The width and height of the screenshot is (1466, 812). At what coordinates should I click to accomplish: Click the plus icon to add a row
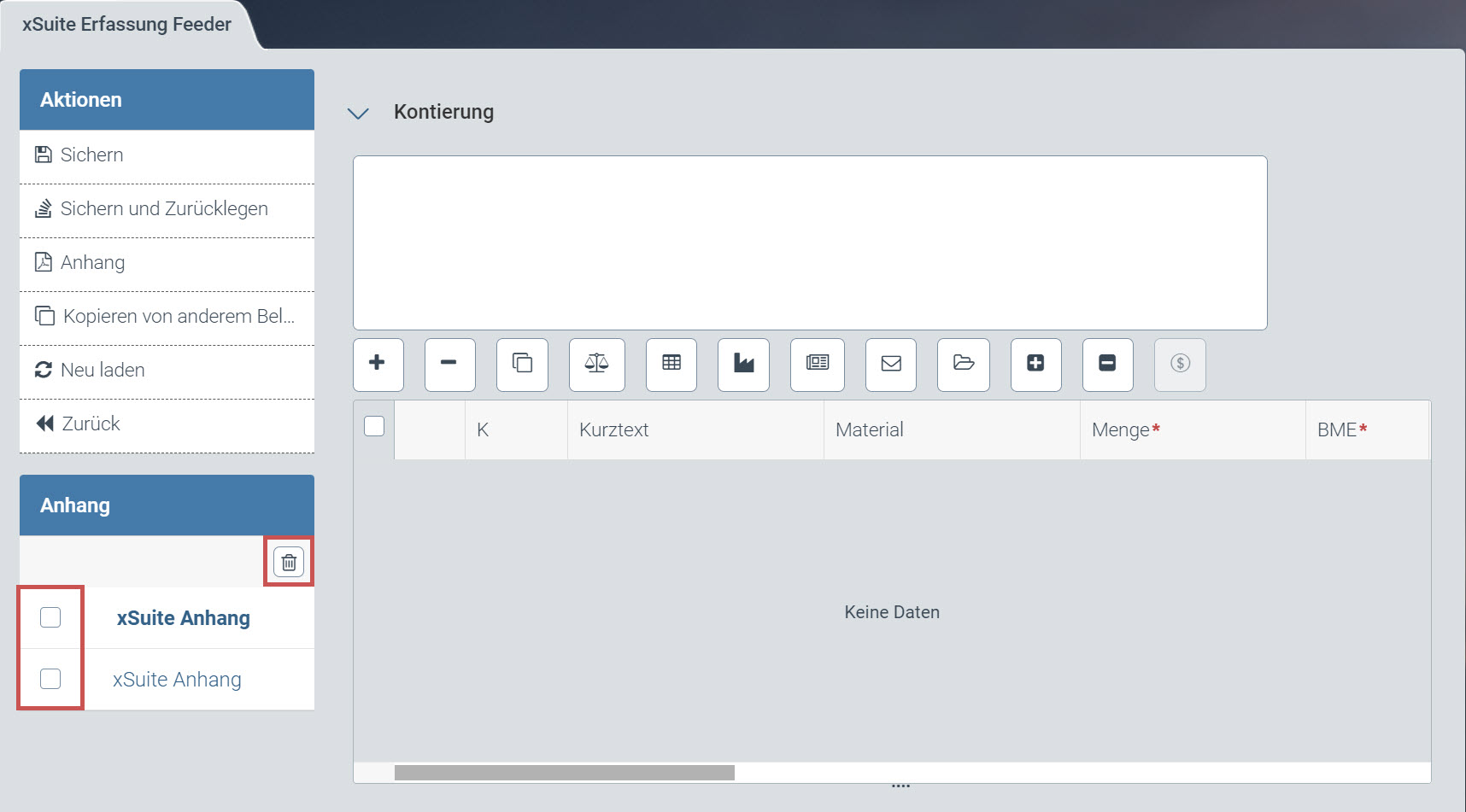pos(378,364)
